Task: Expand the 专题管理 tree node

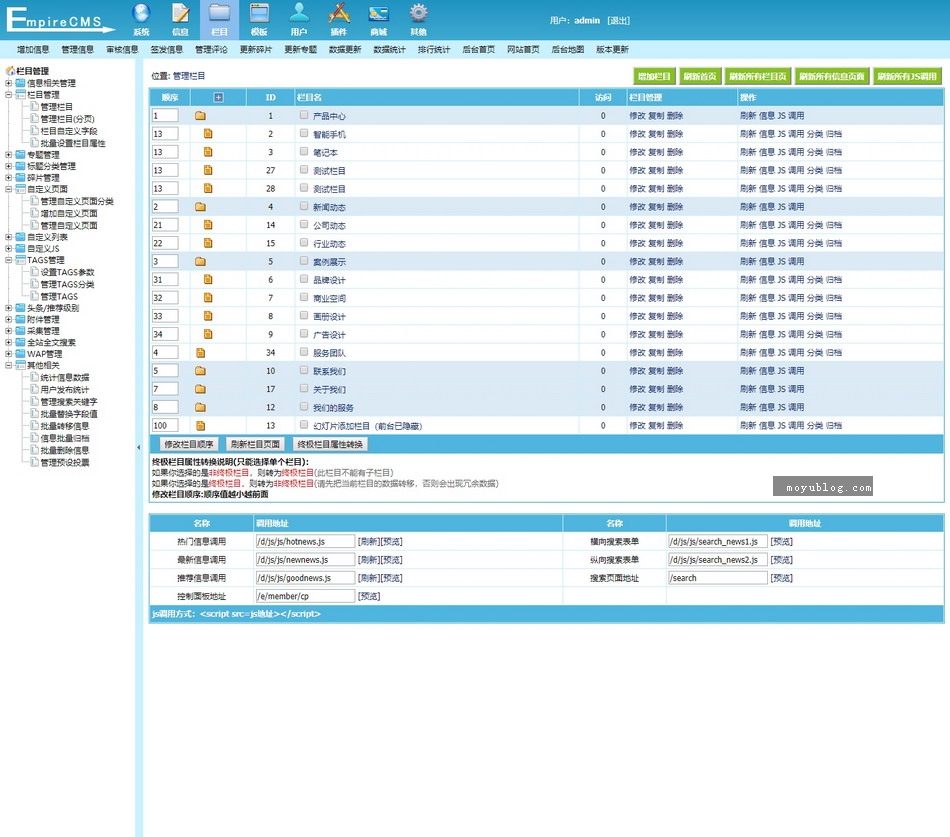Action: (x=8, y=155)
